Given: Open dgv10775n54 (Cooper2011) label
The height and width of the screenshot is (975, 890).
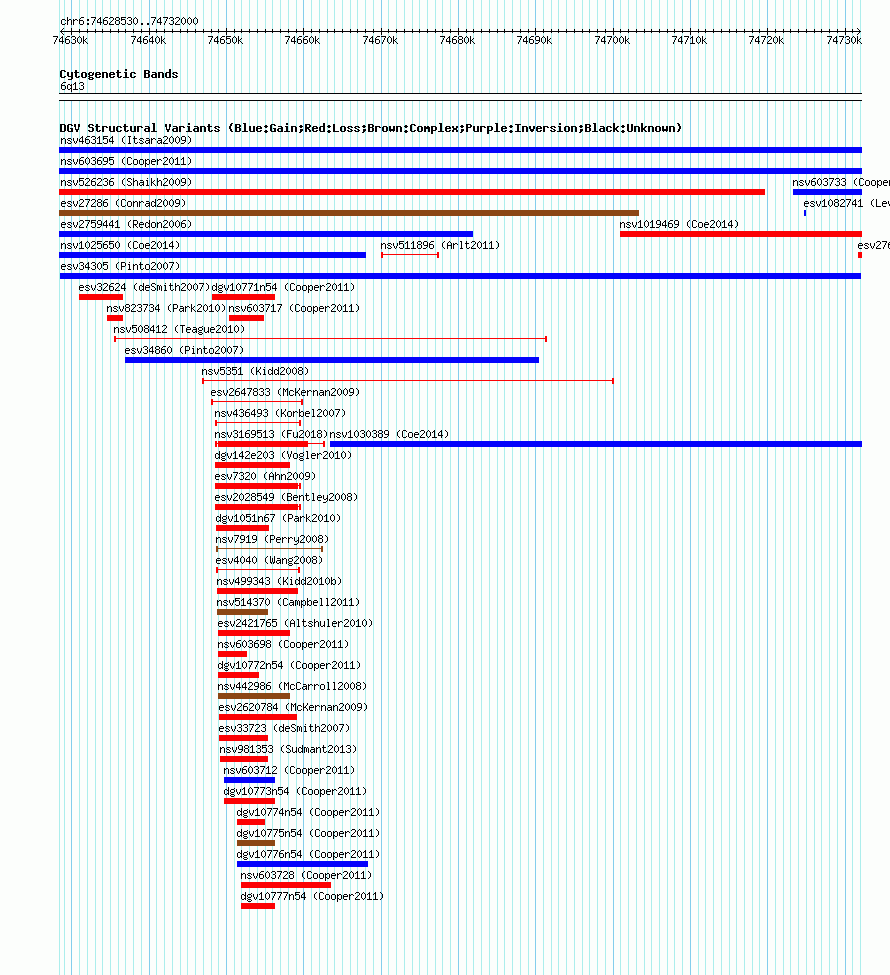Looking at the screenshot, I should coord(308,834).
